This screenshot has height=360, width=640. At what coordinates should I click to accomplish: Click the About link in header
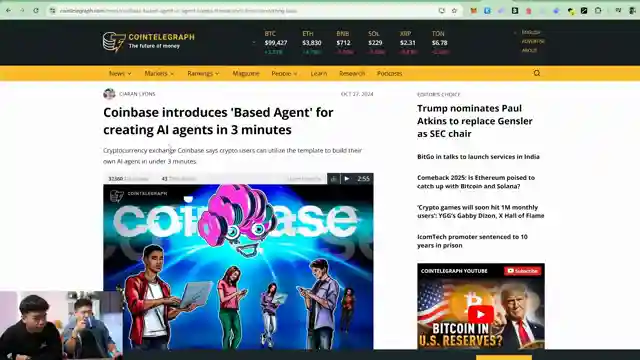pos(529,50)
